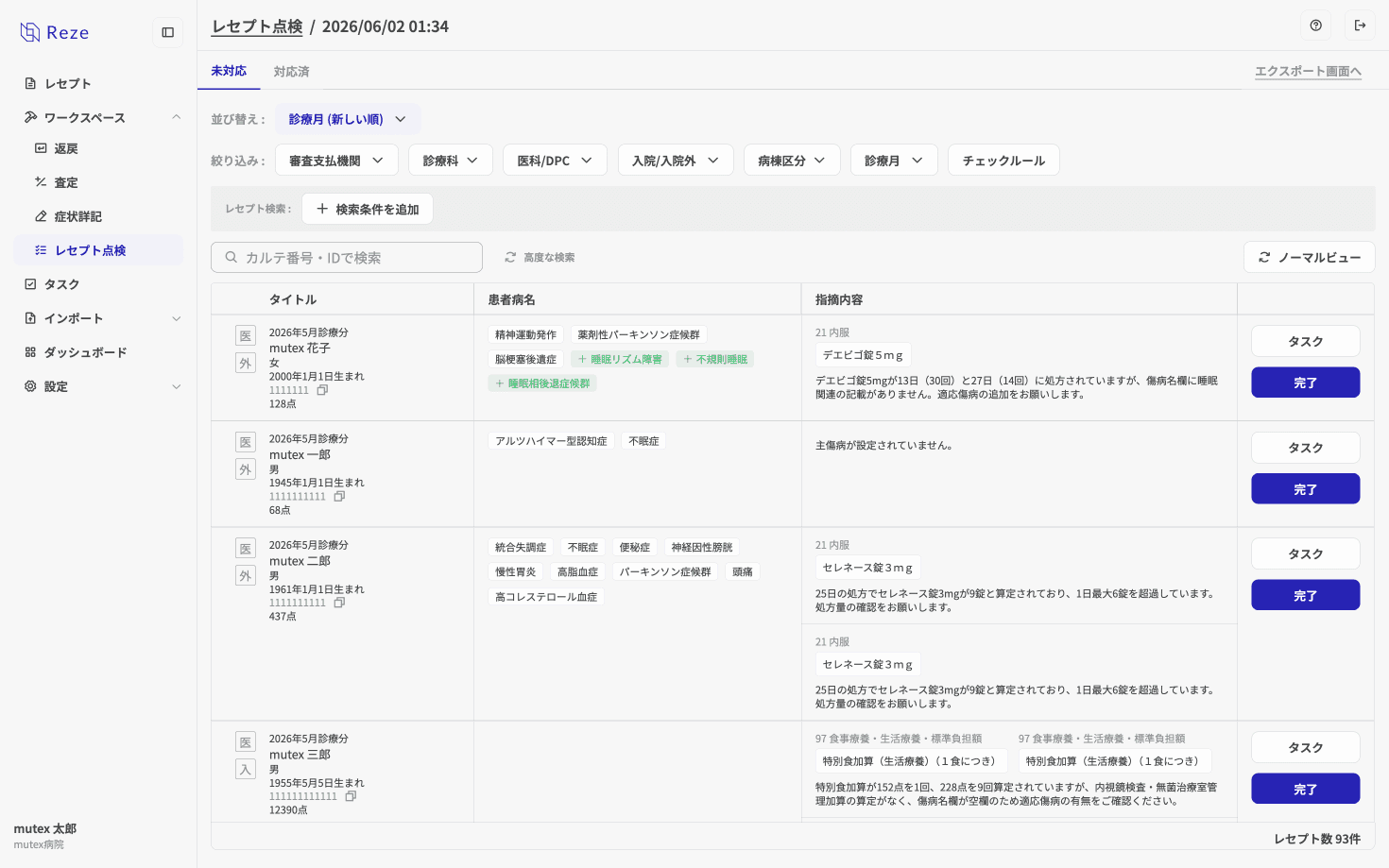Screen dimensions: 1389x868
Task: Click the パーキンソン症候群 disease tag
Action: click(x=665, y=571)
